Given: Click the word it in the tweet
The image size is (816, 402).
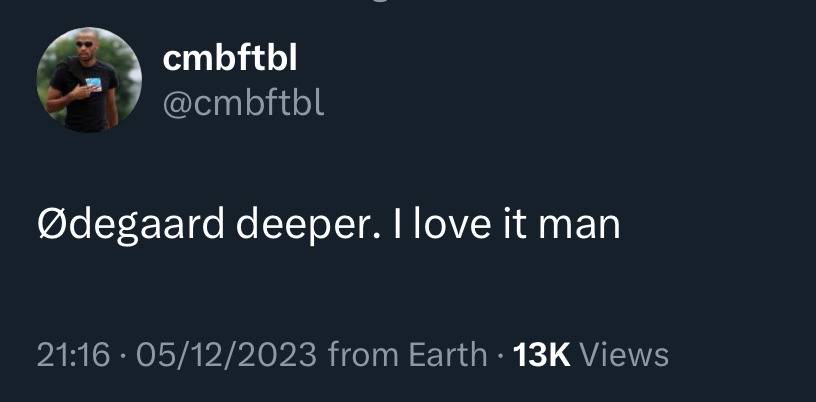Looking at the screenshot, I should [515, 224].
